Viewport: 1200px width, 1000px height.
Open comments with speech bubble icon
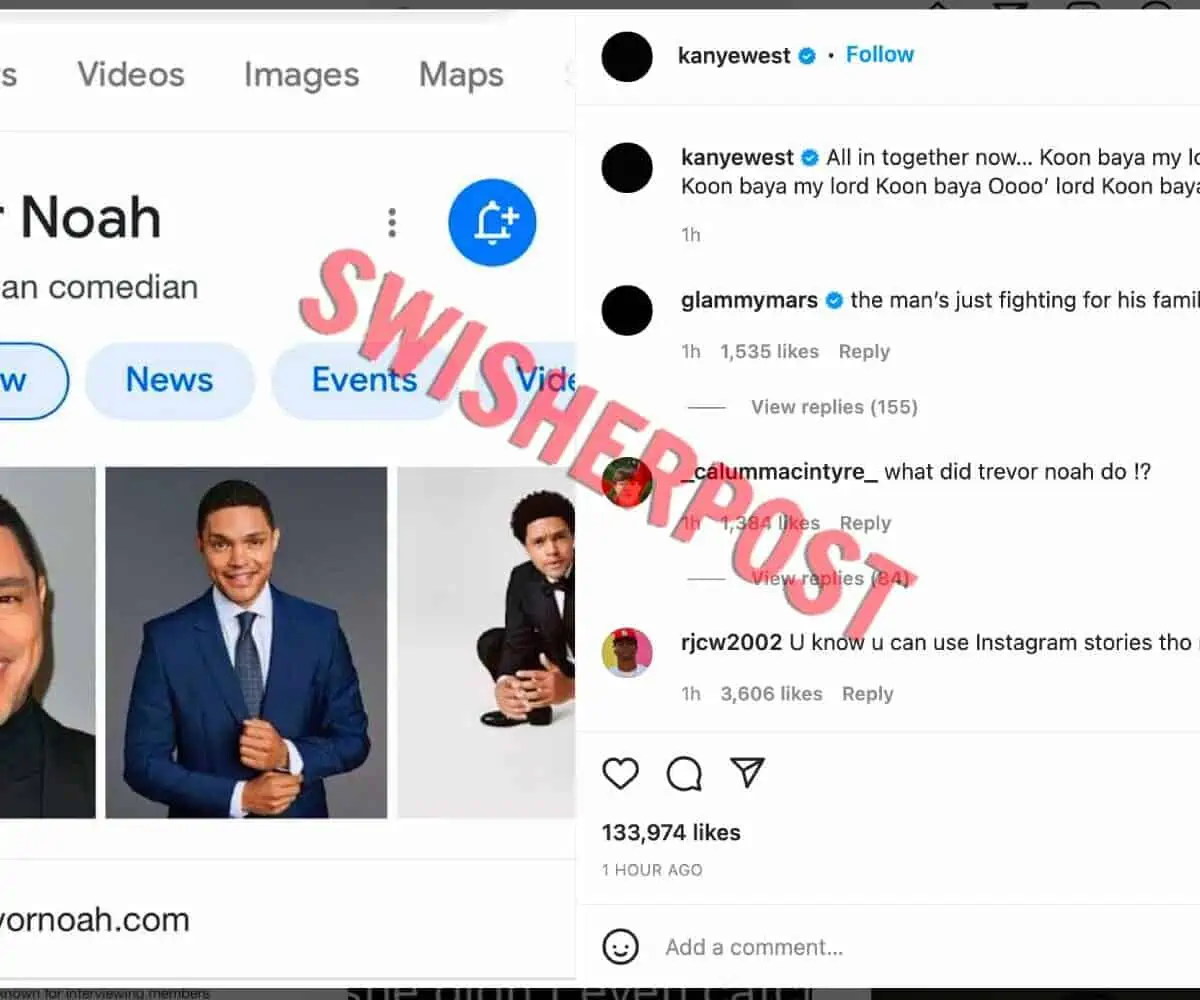pyautogui.click(x=684, y=773)
